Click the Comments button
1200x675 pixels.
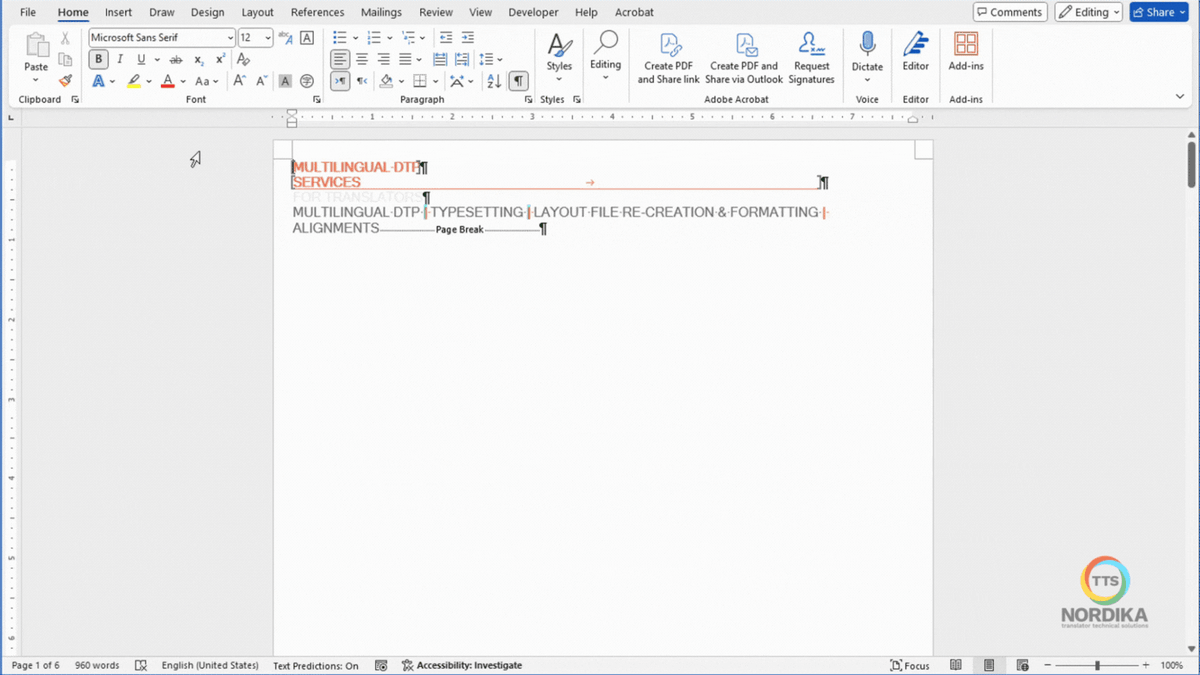click(x=1010, y=12)
